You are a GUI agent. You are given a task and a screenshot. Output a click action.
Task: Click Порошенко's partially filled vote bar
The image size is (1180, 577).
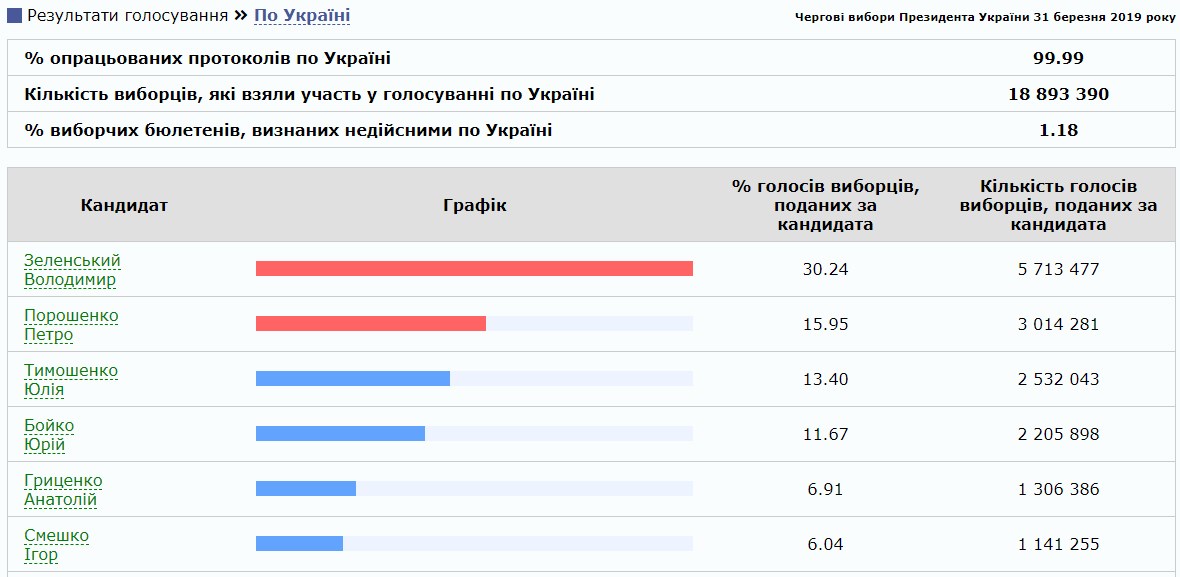[x=371, y=323]
